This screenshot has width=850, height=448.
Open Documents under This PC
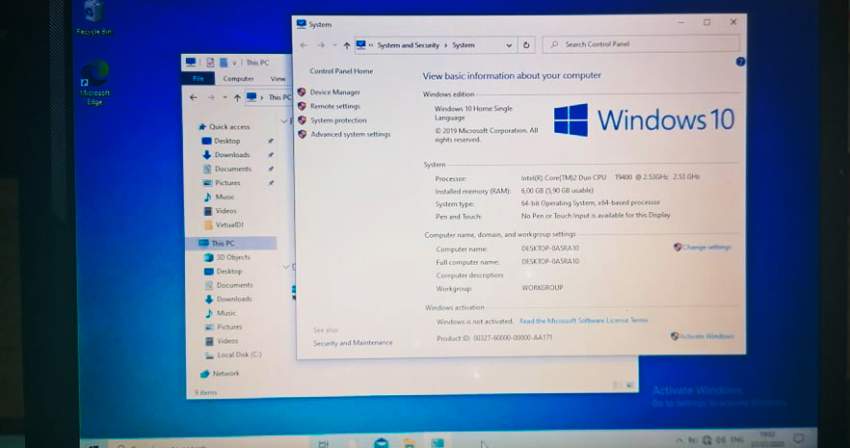pos(234,285)
